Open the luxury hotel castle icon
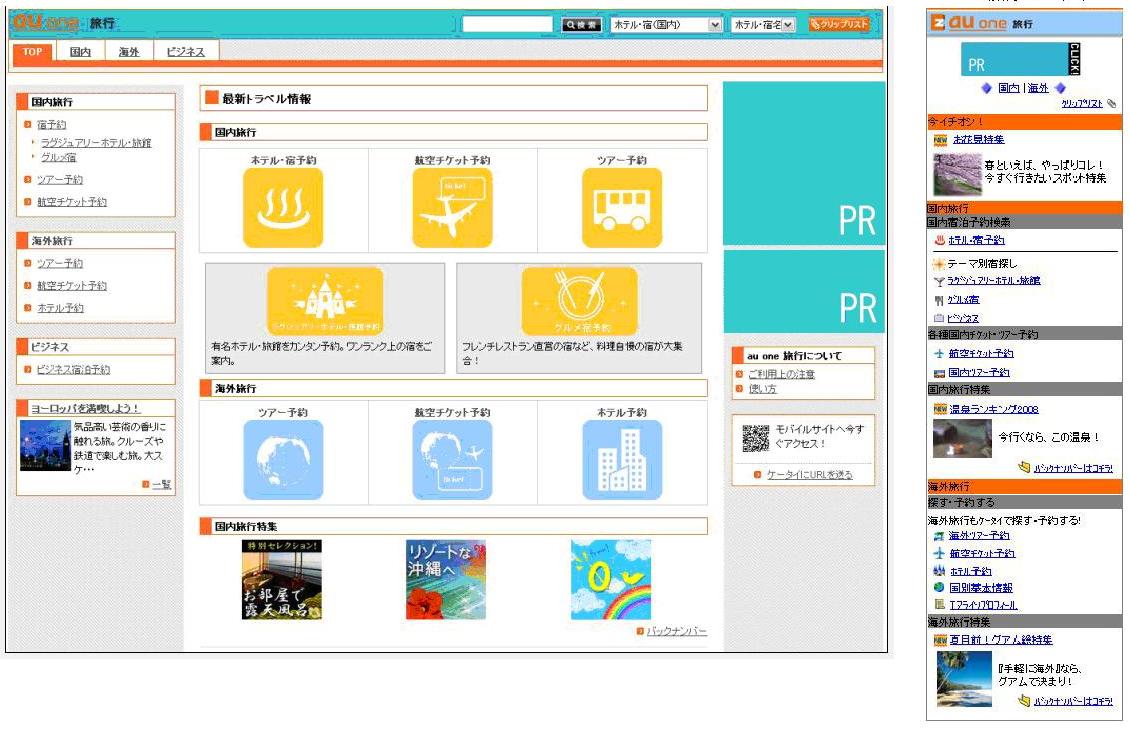1130x730 pixels. pos(325,301)
